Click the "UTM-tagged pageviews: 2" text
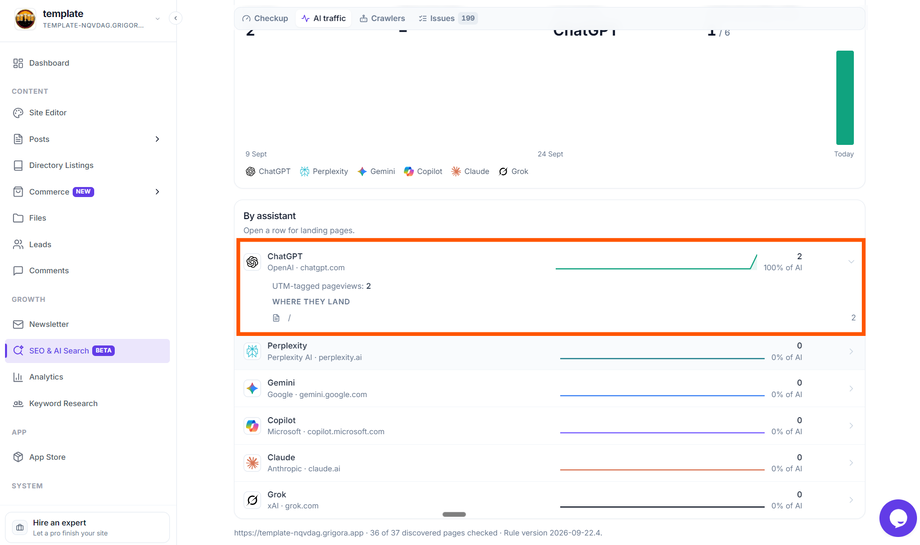This screenshot has width=920, height=545. click(322, 286)
